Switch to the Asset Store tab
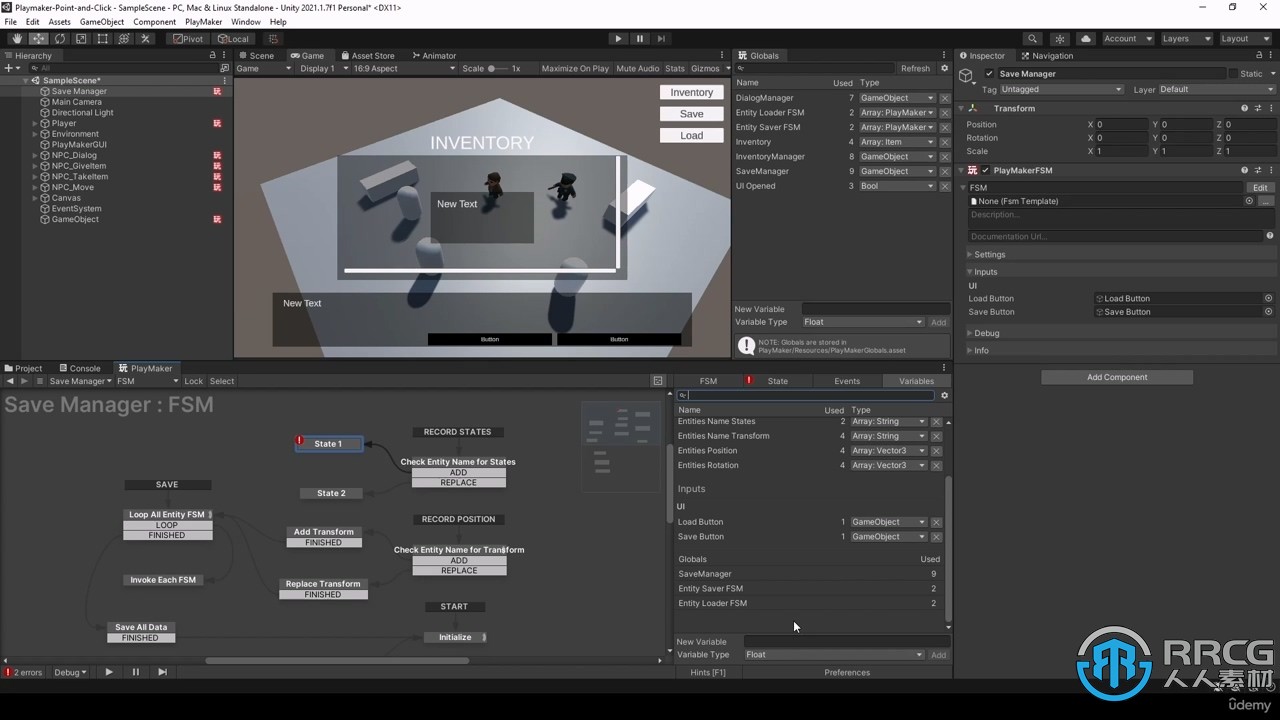Viewport: 1280px width, 720px height. pyautogui.click(x=367, y=56)
